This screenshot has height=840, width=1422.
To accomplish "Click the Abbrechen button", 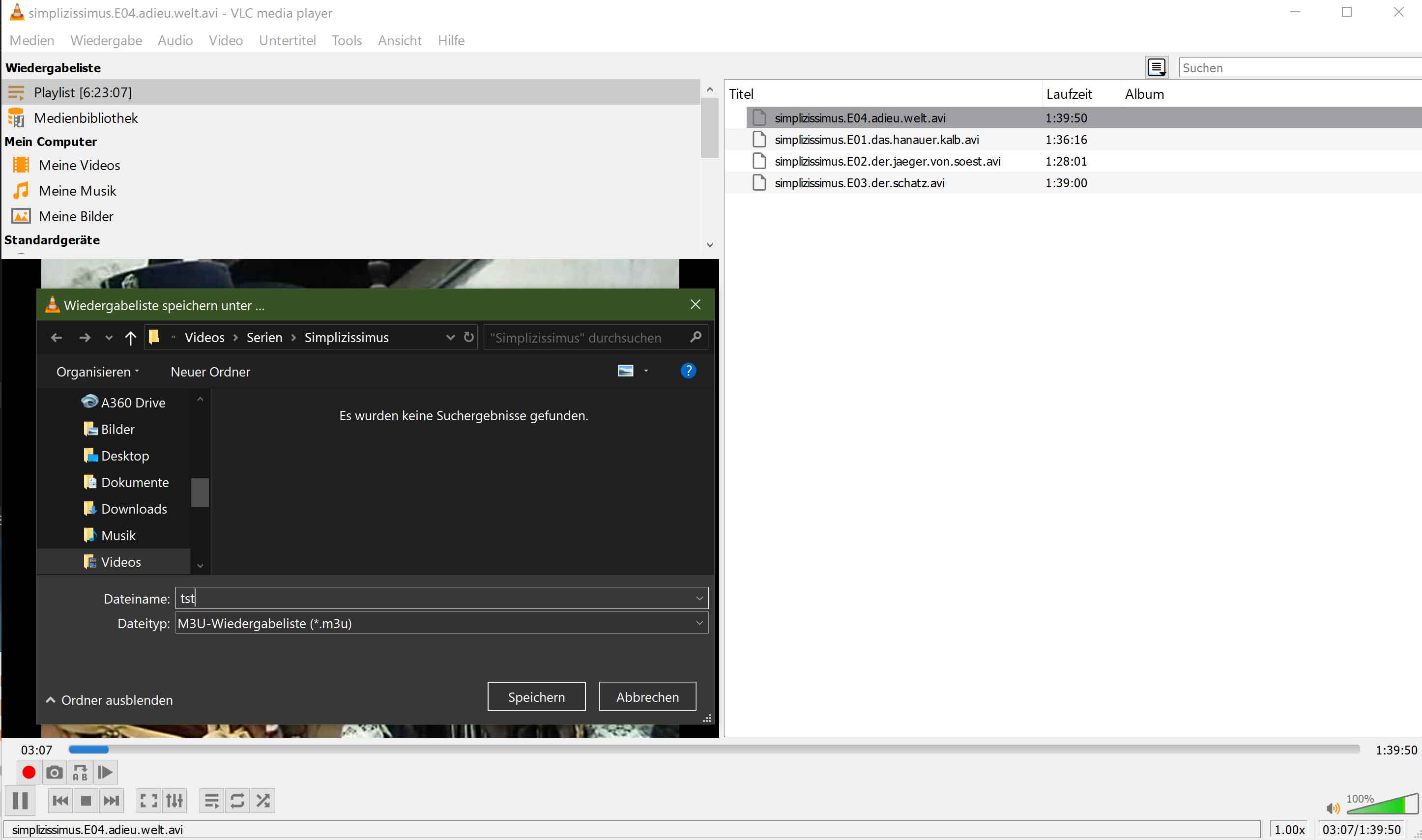I will click(647, 697).
